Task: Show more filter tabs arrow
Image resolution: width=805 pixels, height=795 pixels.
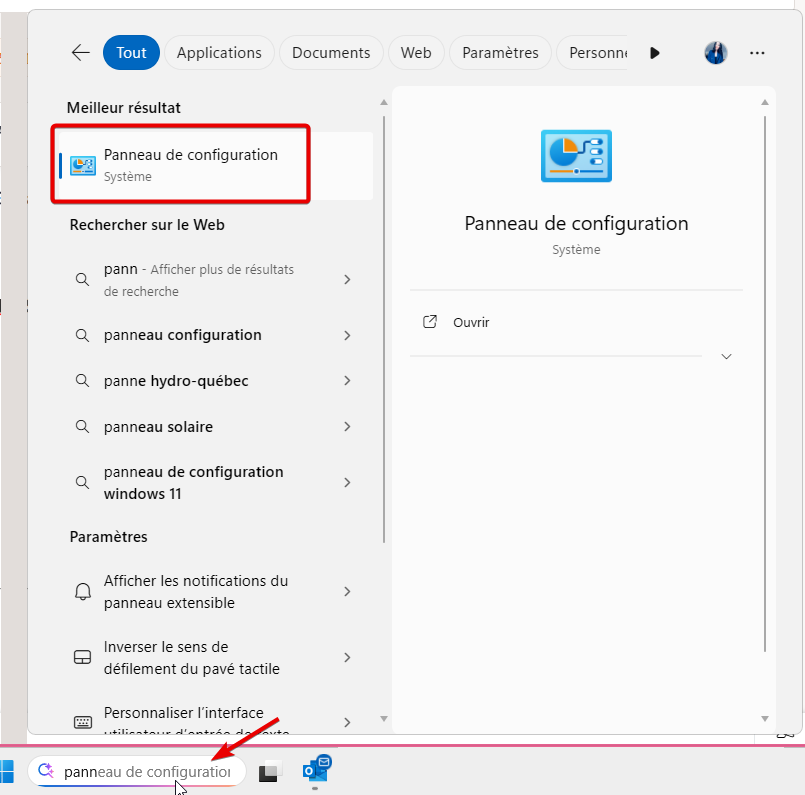Action: (x=655, y=53)
